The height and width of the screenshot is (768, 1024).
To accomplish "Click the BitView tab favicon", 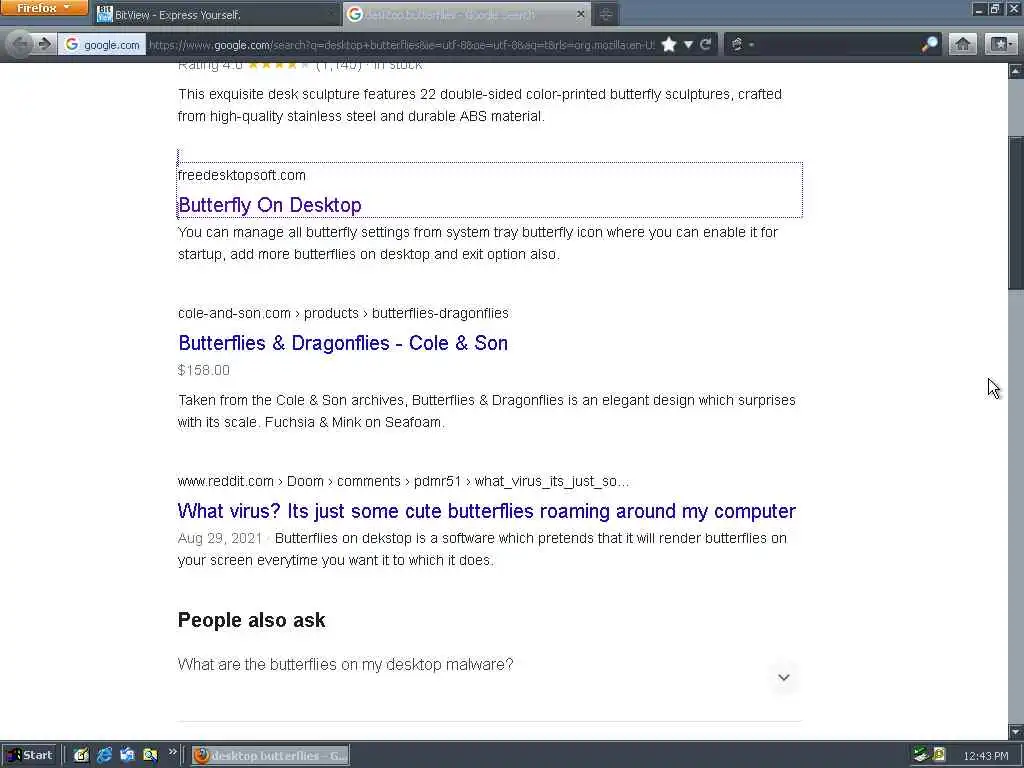I will pos(104,14).
